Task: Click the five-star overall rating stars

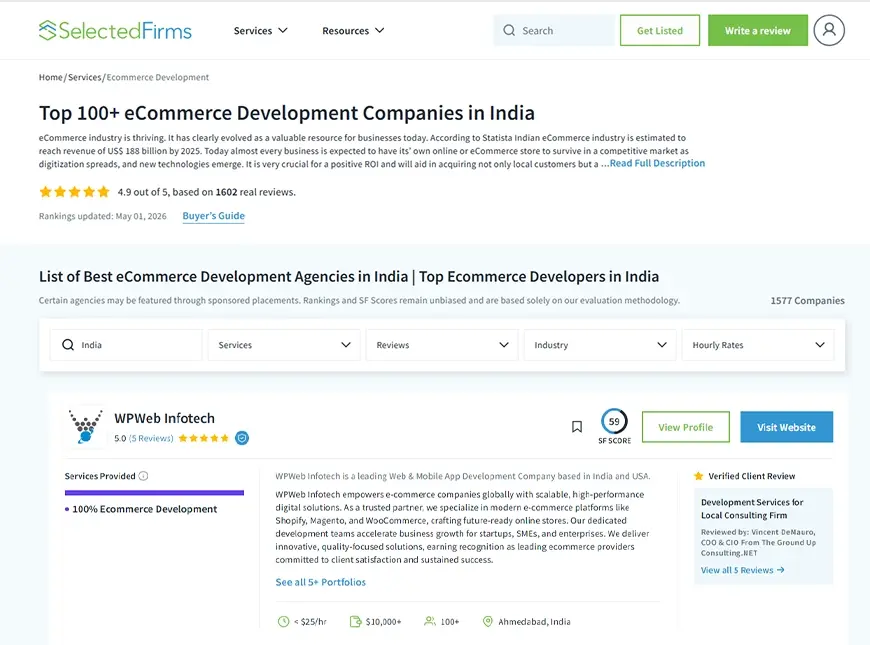Action: tap(74, 192)
